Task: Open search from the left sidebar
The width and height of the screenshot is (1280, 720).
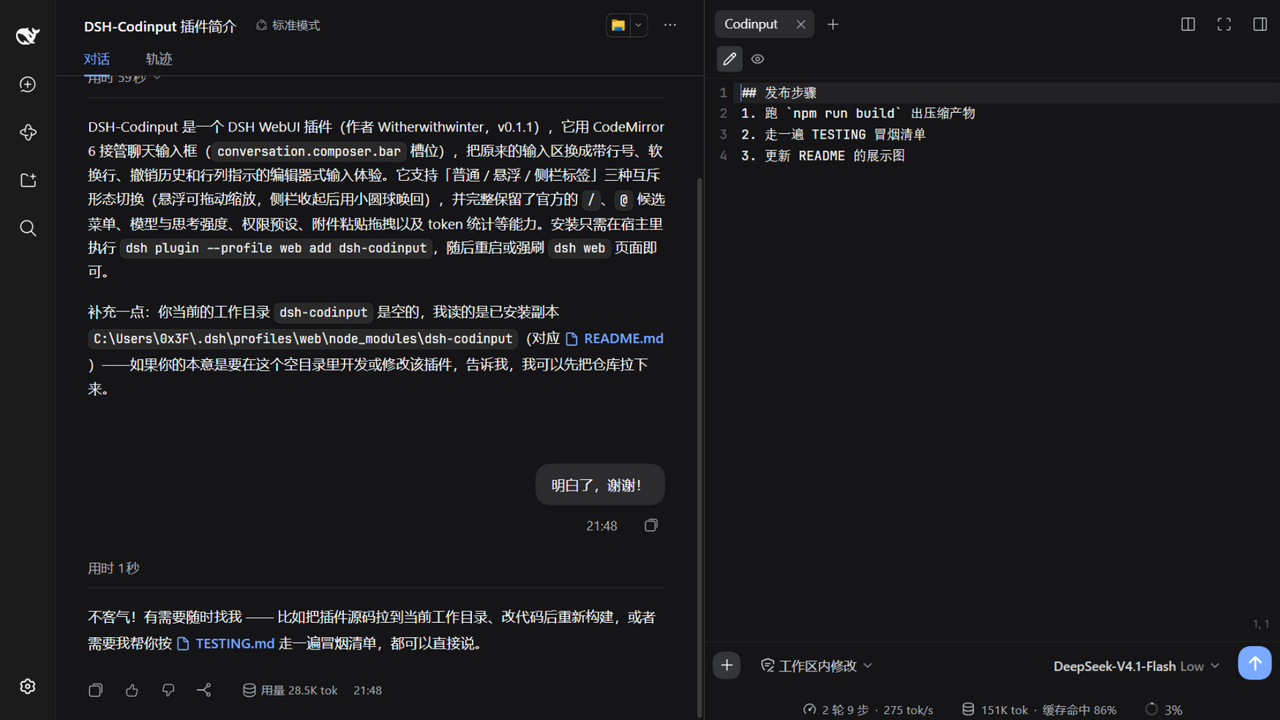Action: 28,228
